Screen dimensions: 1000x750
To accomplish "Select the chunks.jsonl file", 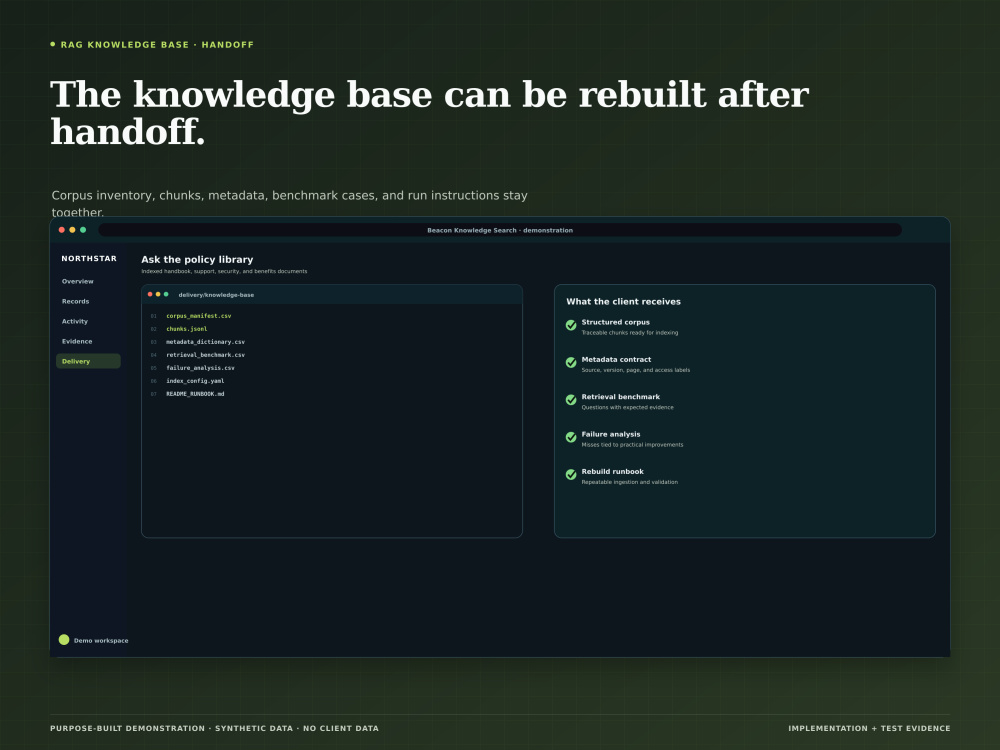I will [186, 329].
